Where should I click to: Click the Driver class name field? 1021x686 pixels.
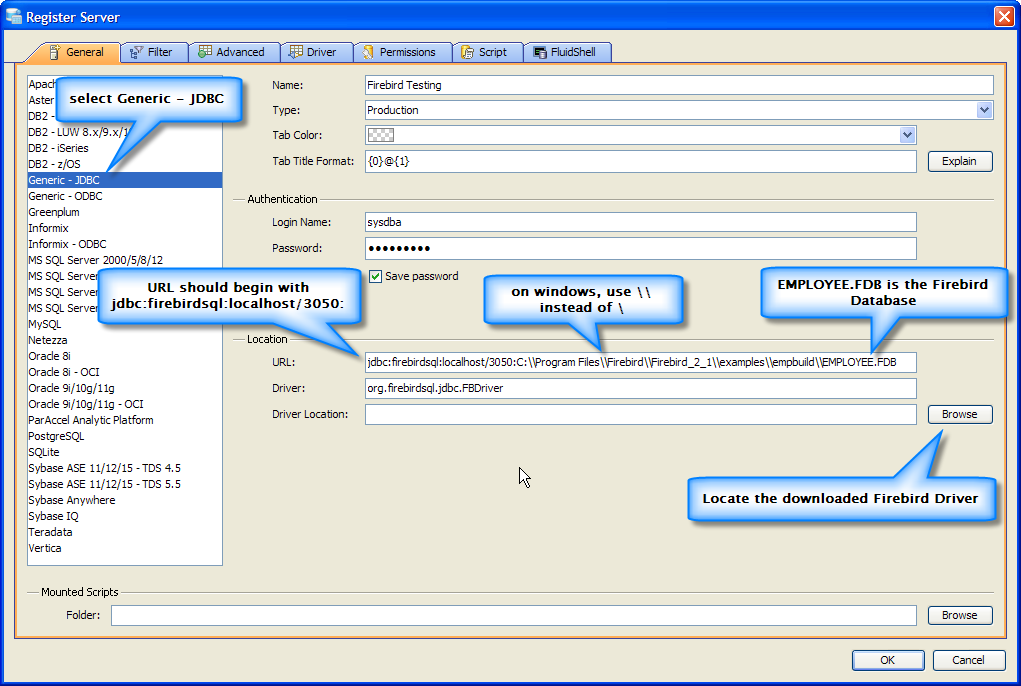pyautogui.click(x=641, y=389)
